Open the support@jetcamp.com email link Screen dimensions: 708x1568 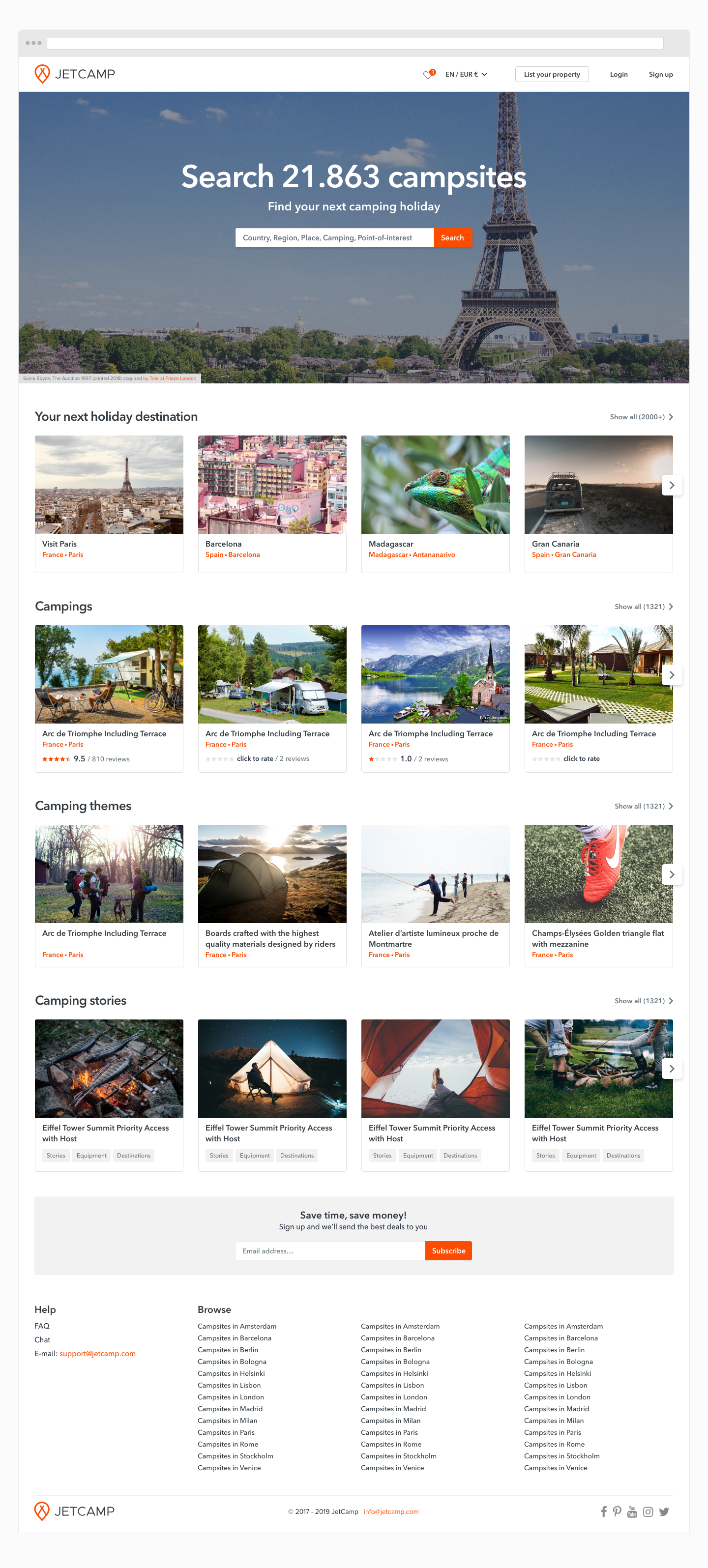pos(97,1354)
